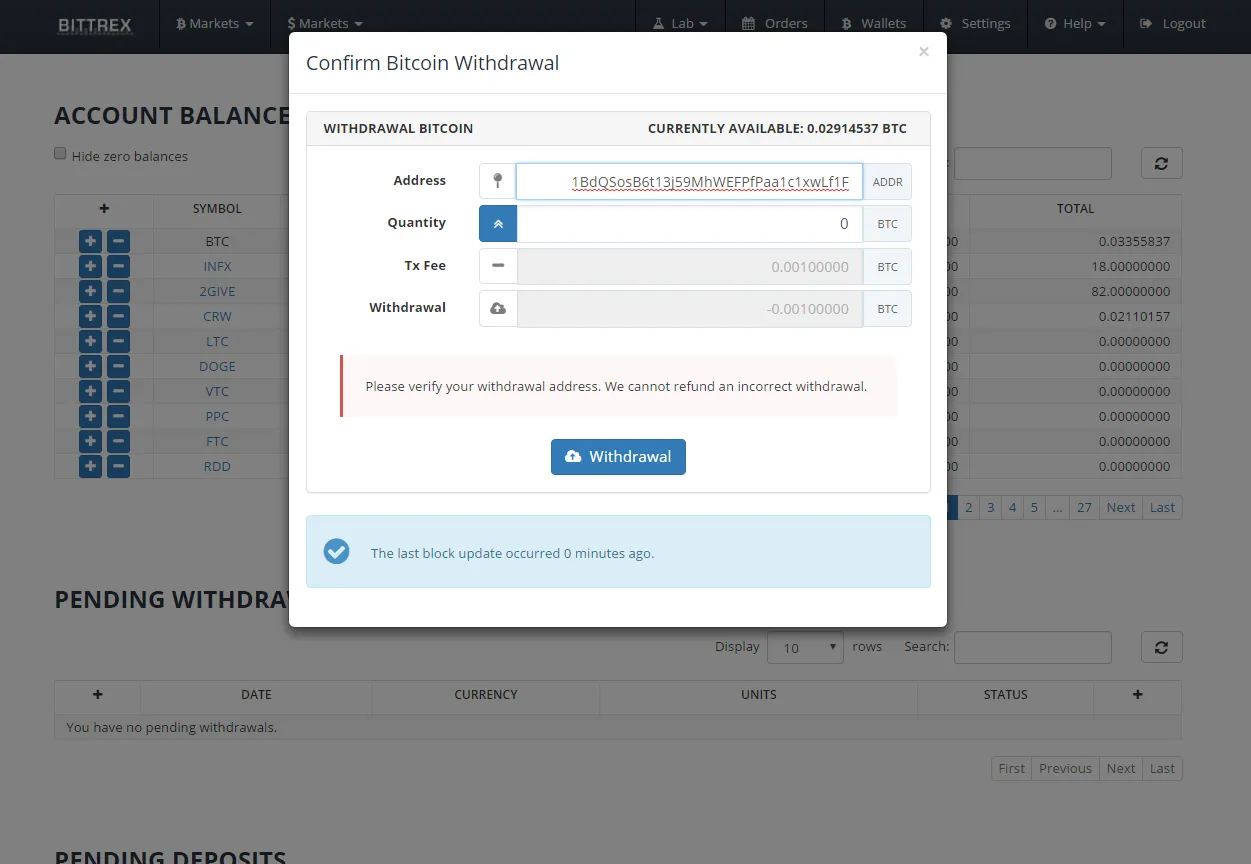The height and width of the screenshot is (864, 1251).
Task: Go to balances page 27
Action: coord(1084,508)
